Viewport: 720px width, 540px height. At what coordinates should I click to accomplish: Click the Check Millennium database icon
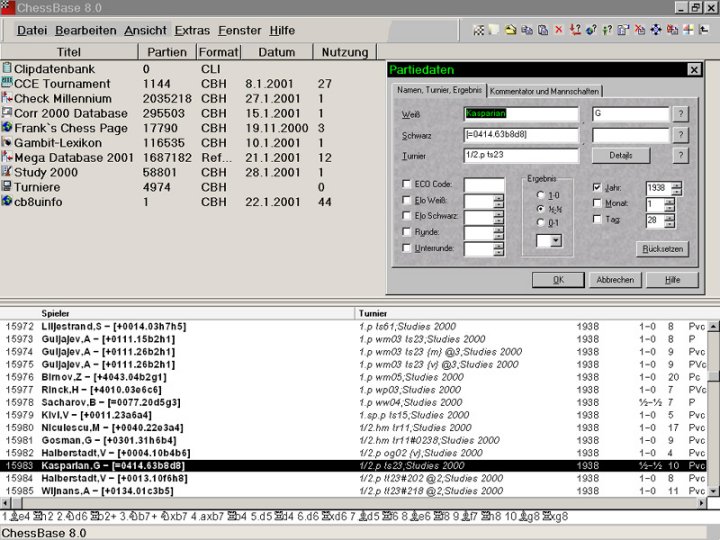pos(7,98)
